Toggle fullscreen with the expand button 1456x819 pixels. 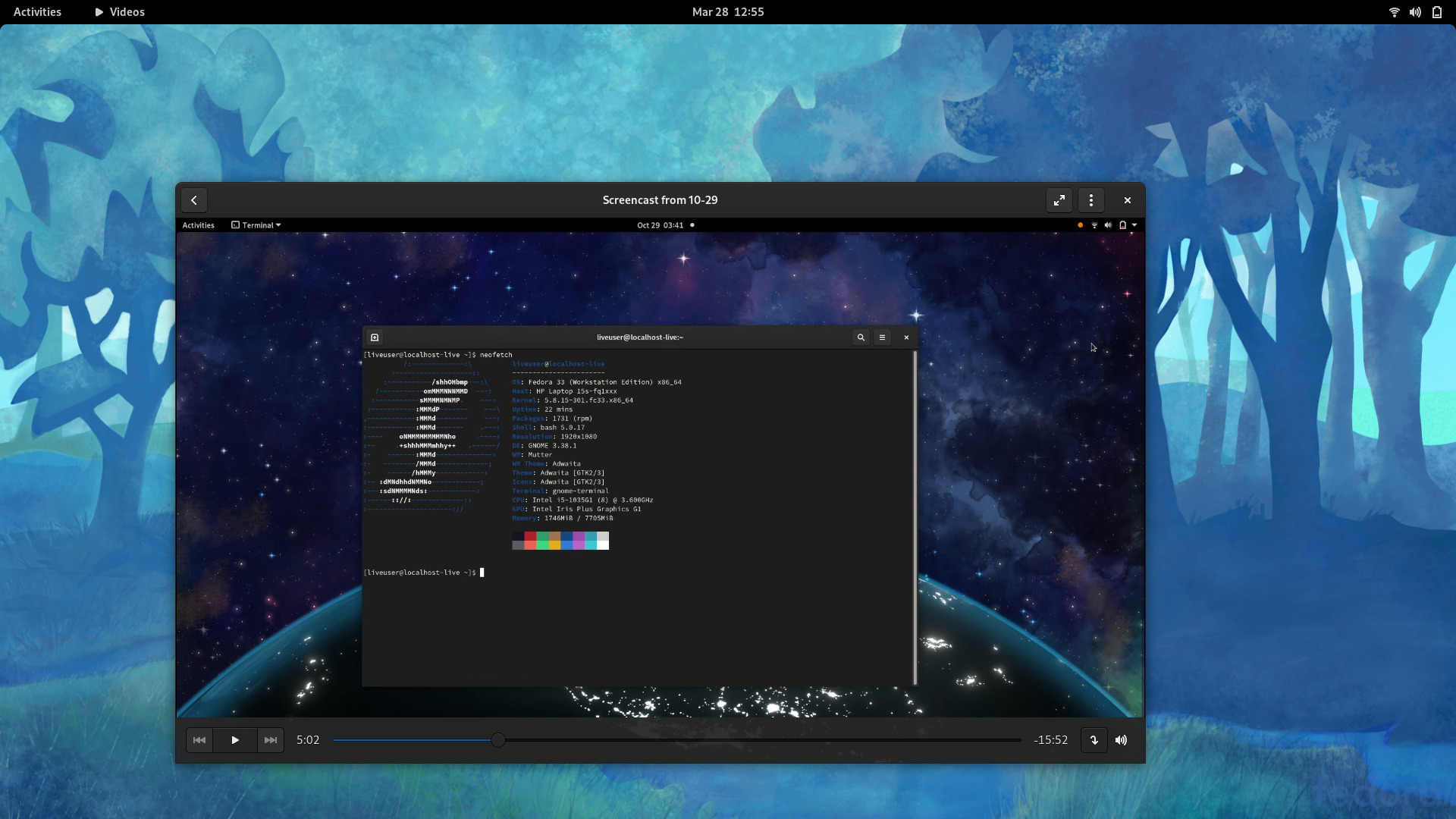1059,199
